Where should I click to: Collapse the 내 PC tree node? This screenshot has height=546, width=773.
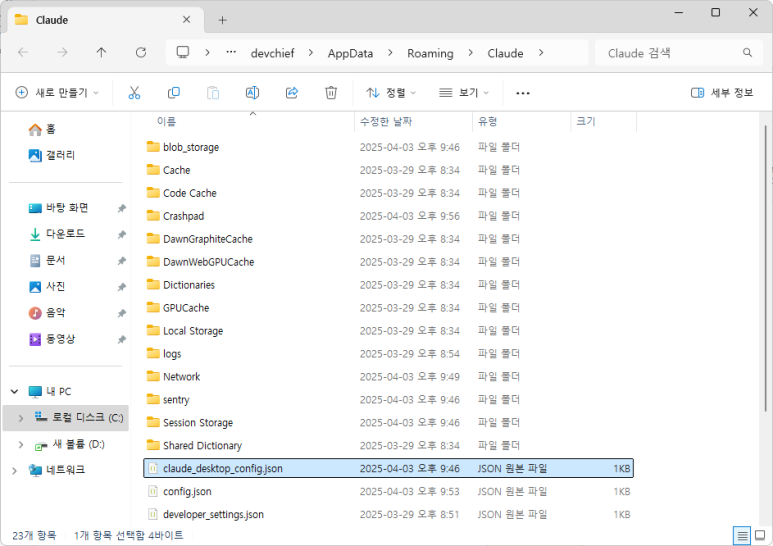point(14,391)
